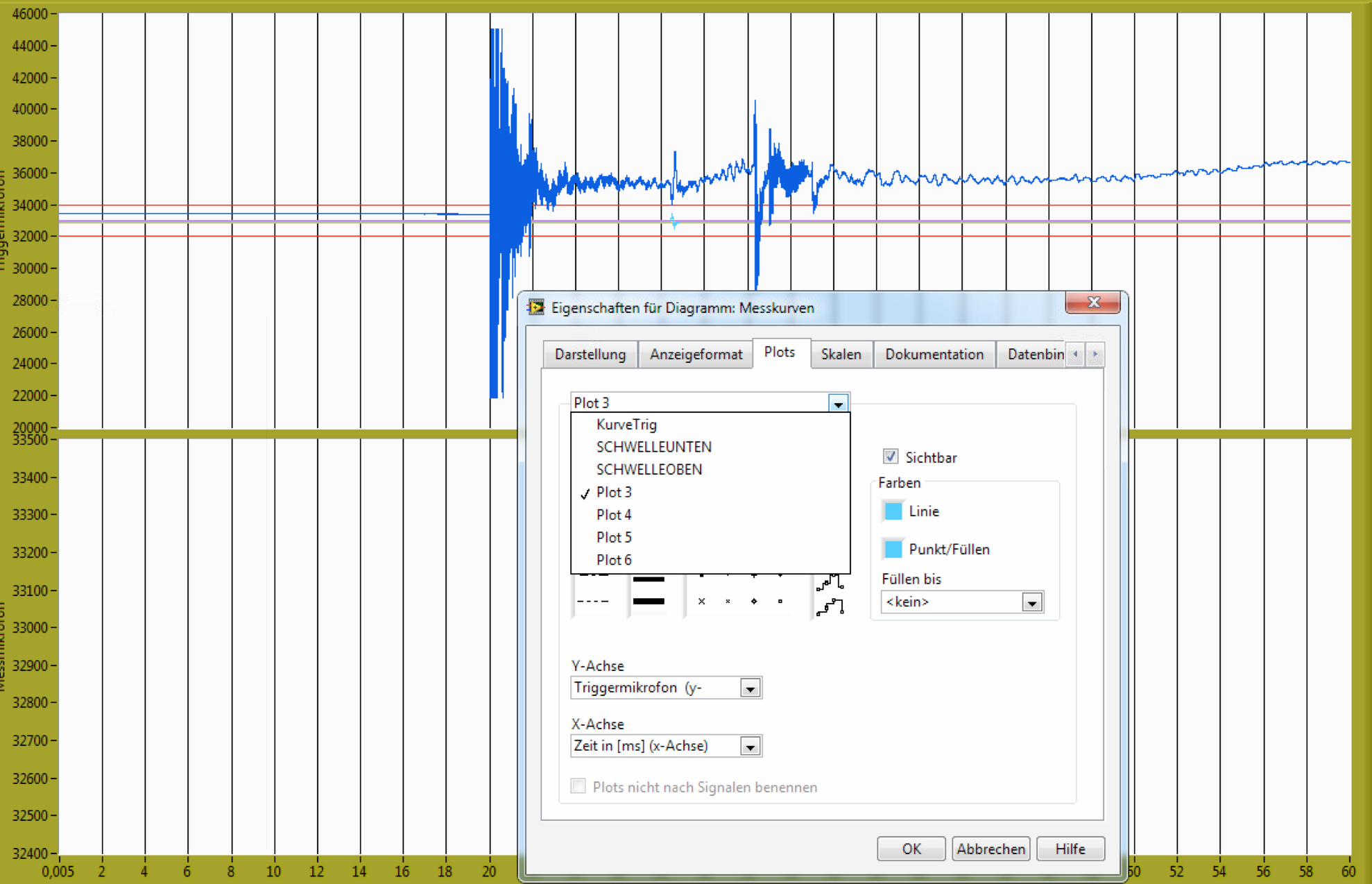Open the Anzeigeformat tab
The width and height of the screenshot is (1372, 884).
[696, 355]
